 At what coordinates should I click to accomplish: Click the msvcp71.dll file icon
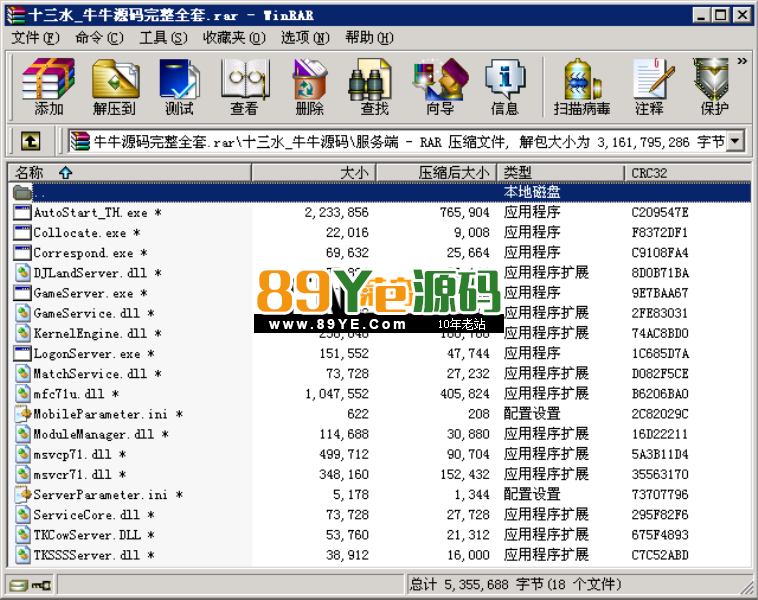pos(22,454)
